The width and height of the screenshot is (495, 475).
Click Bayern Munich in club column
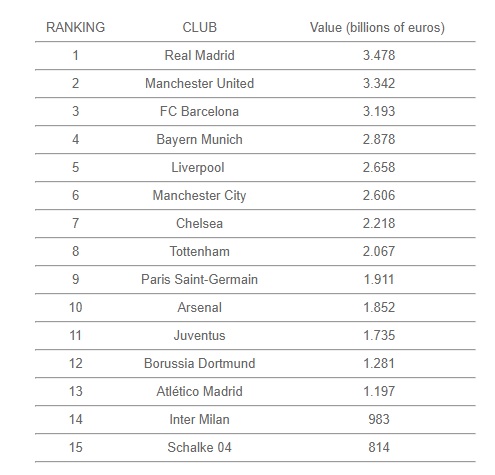pyautogui.click(x=199, y=140)
